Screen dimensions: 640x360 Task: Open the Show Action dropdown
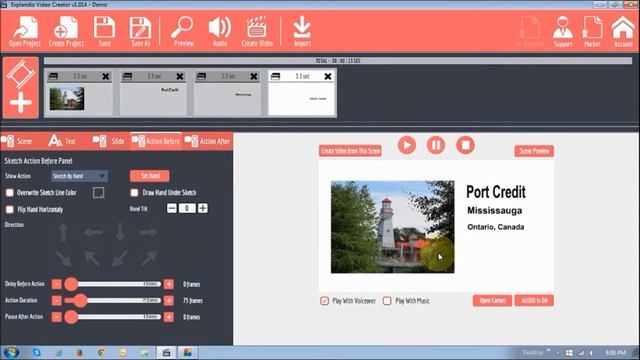79,176
